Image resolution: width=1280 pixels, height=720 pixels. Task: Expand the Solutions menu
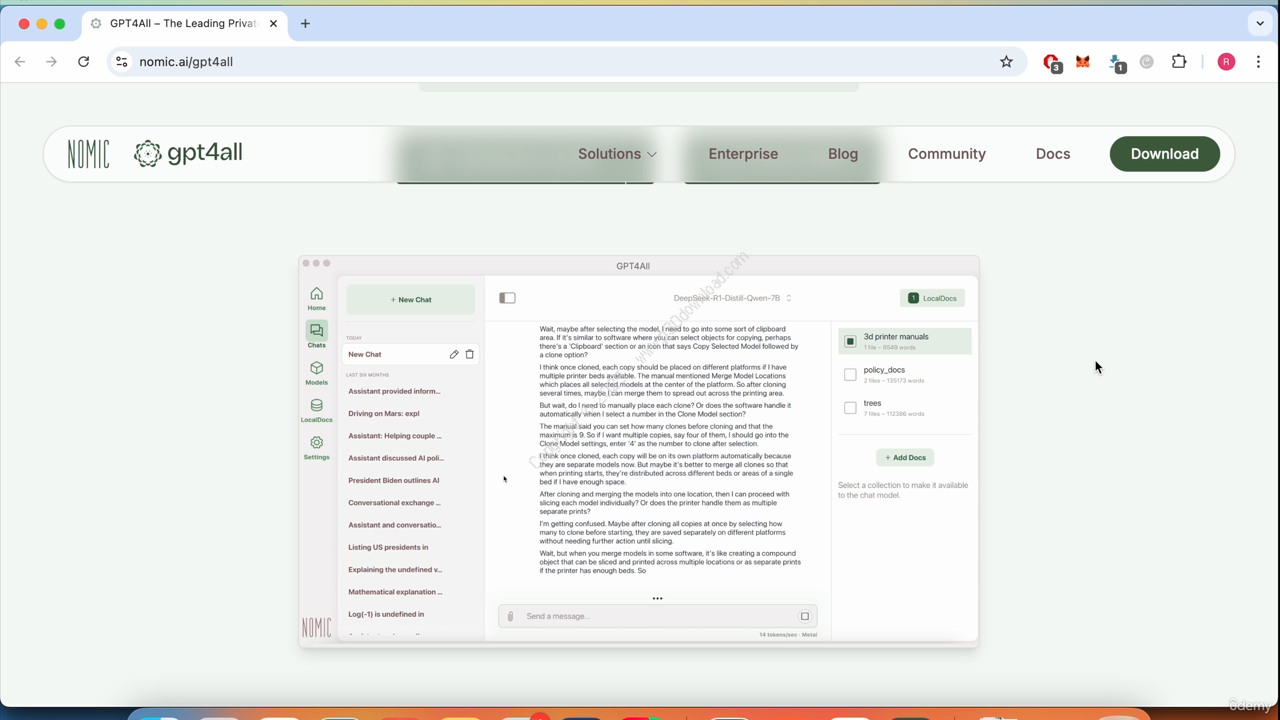617,154
